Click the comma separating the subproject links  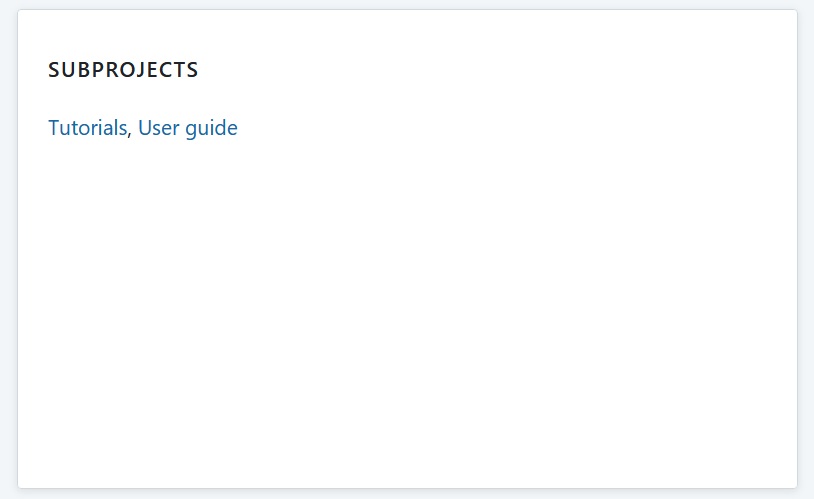(x=130, y=134)
